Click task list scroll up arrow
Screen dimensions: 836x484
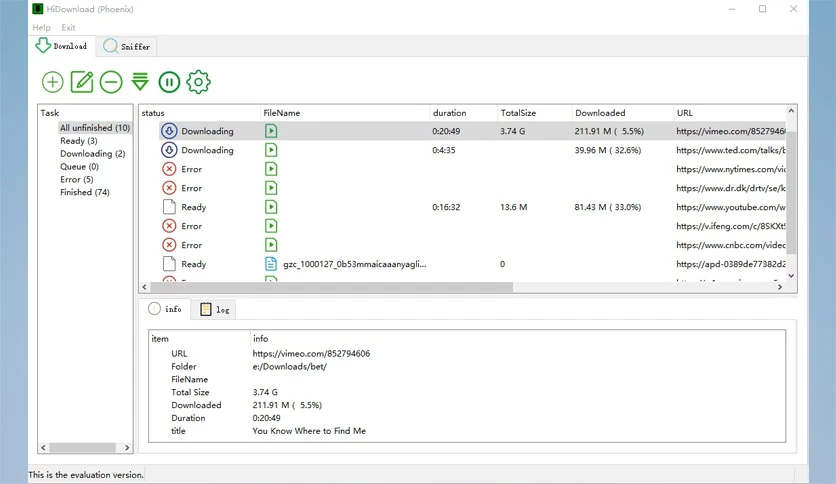(791, 111)
